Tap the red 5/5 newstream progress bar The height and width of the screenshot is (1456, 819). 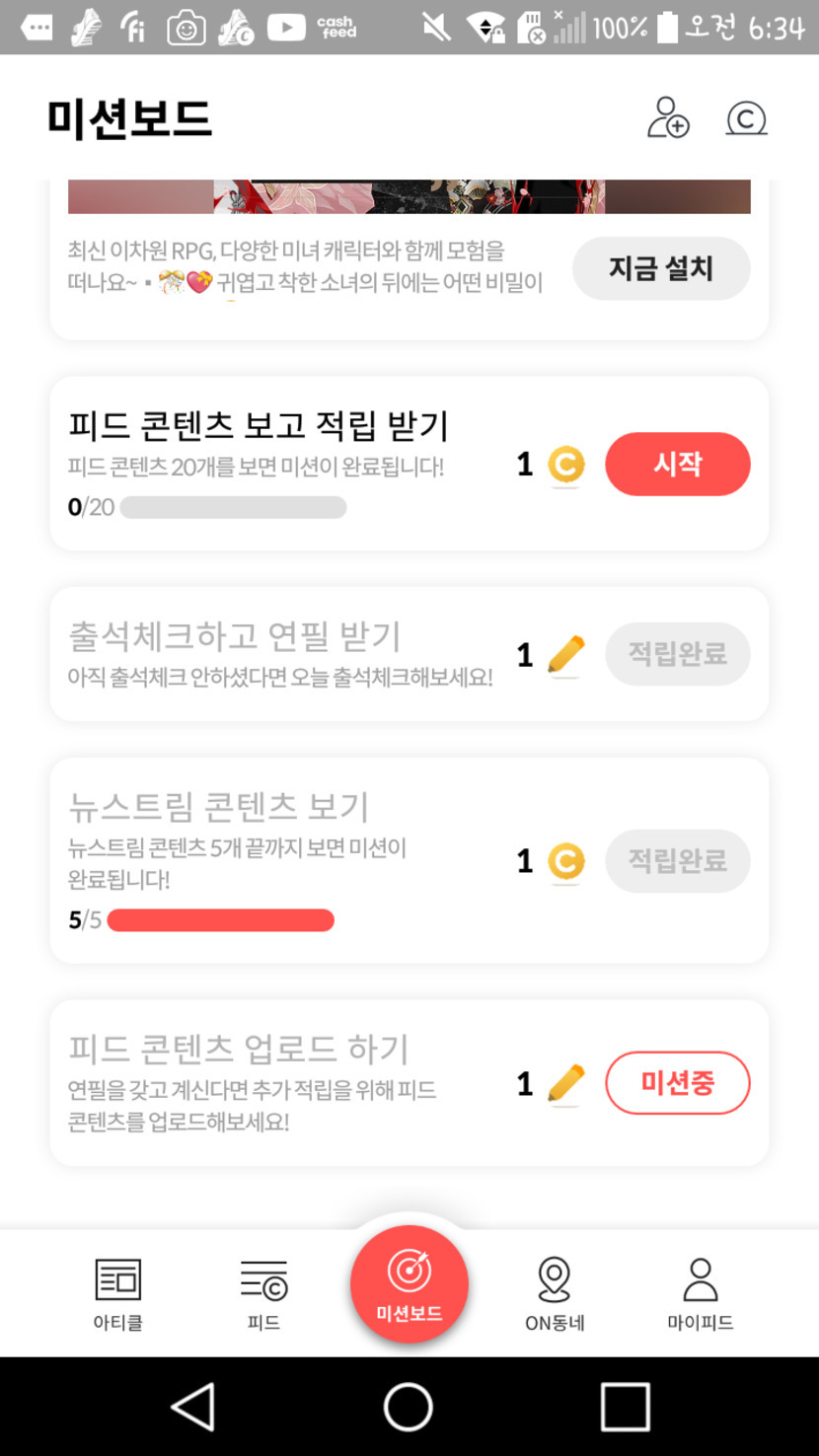point(220,920)
